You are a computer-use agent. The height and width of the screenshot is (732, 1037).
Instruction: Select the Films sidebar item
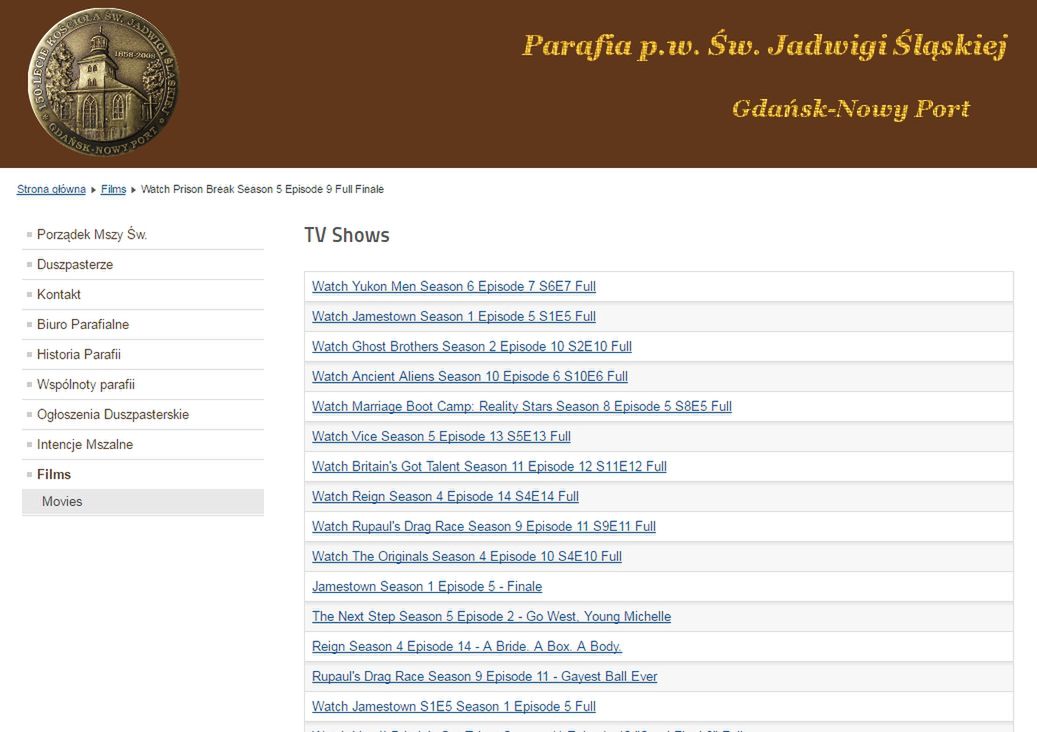pyautogui.click(x=54, y=474)
